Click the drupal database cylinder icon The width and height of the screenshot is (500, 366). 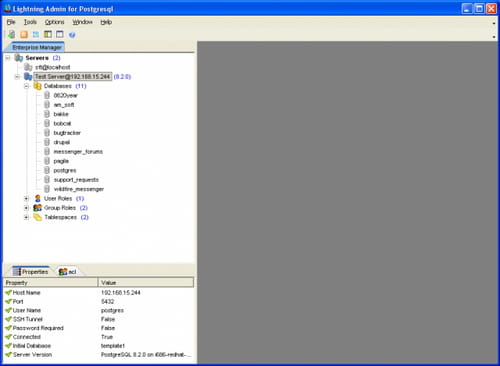47,142
